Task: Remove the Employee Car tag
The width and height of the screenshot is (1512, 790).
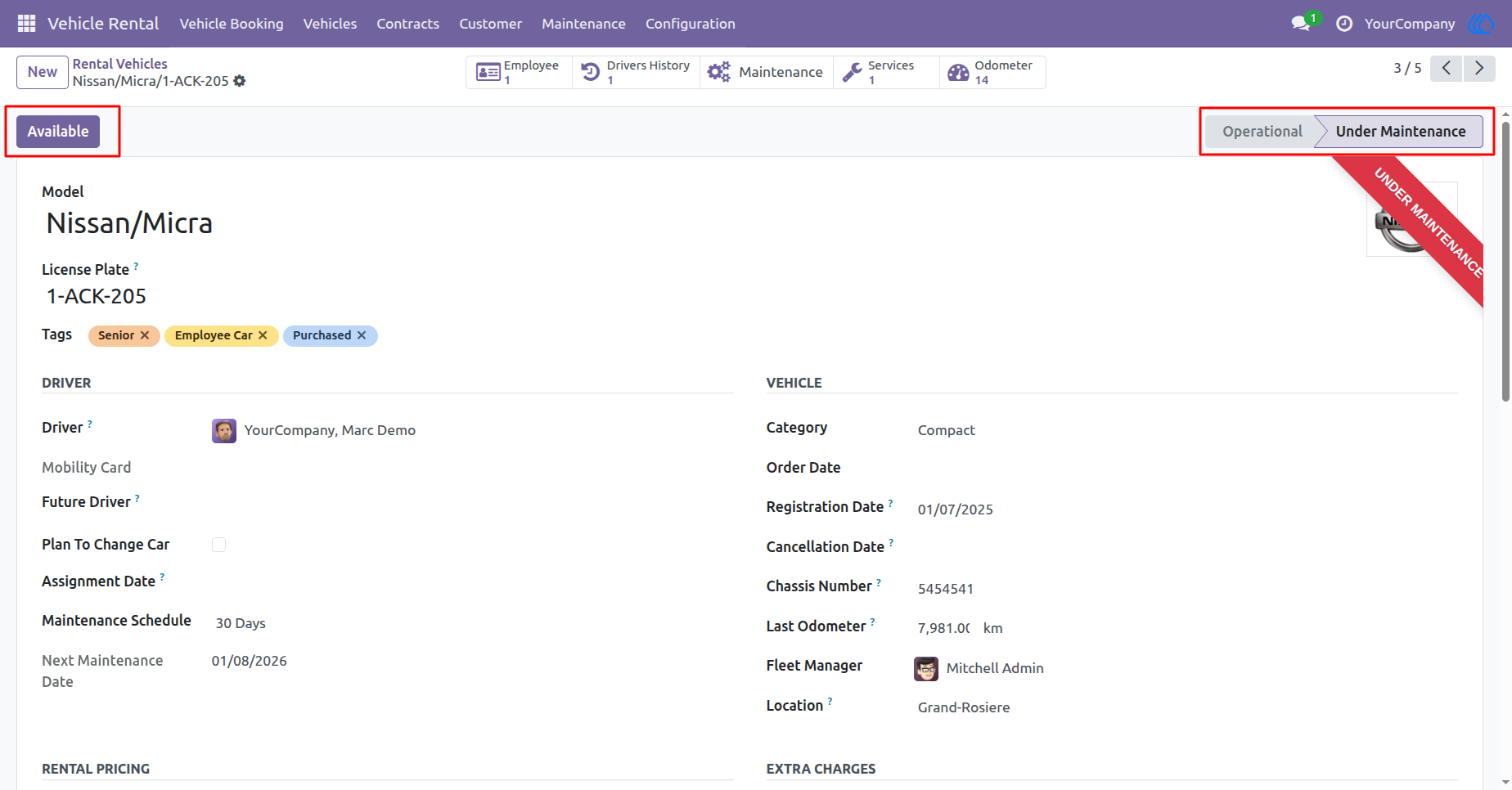Action: [263, 335]
